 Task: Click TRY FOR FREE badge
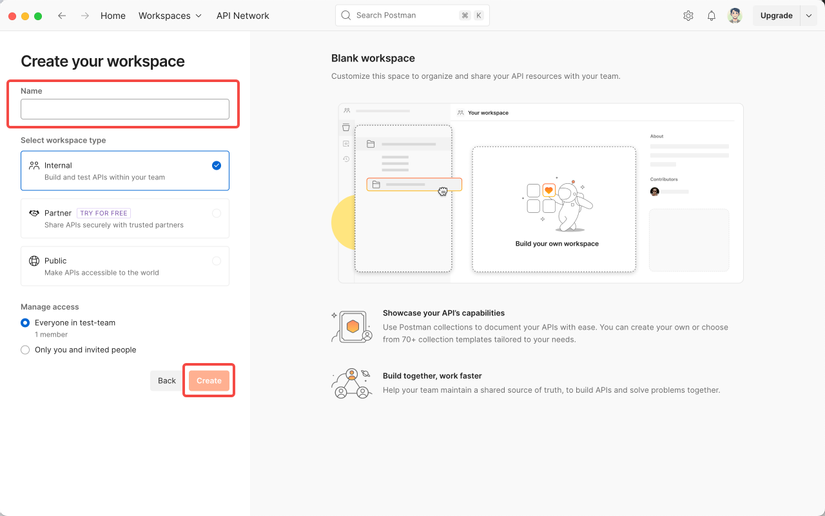[104, 213]
